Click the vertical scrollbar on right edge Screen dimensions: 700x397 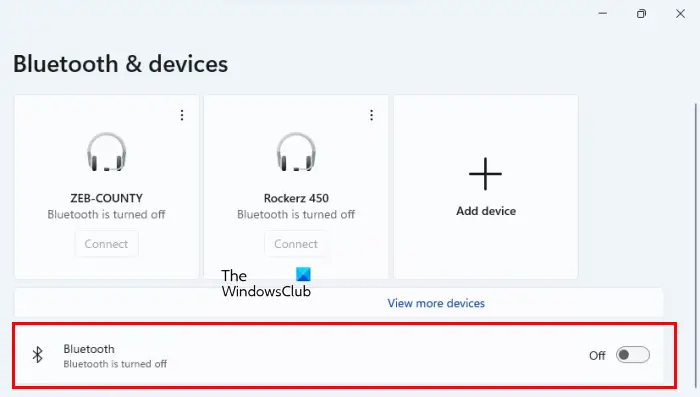[696, 239]
